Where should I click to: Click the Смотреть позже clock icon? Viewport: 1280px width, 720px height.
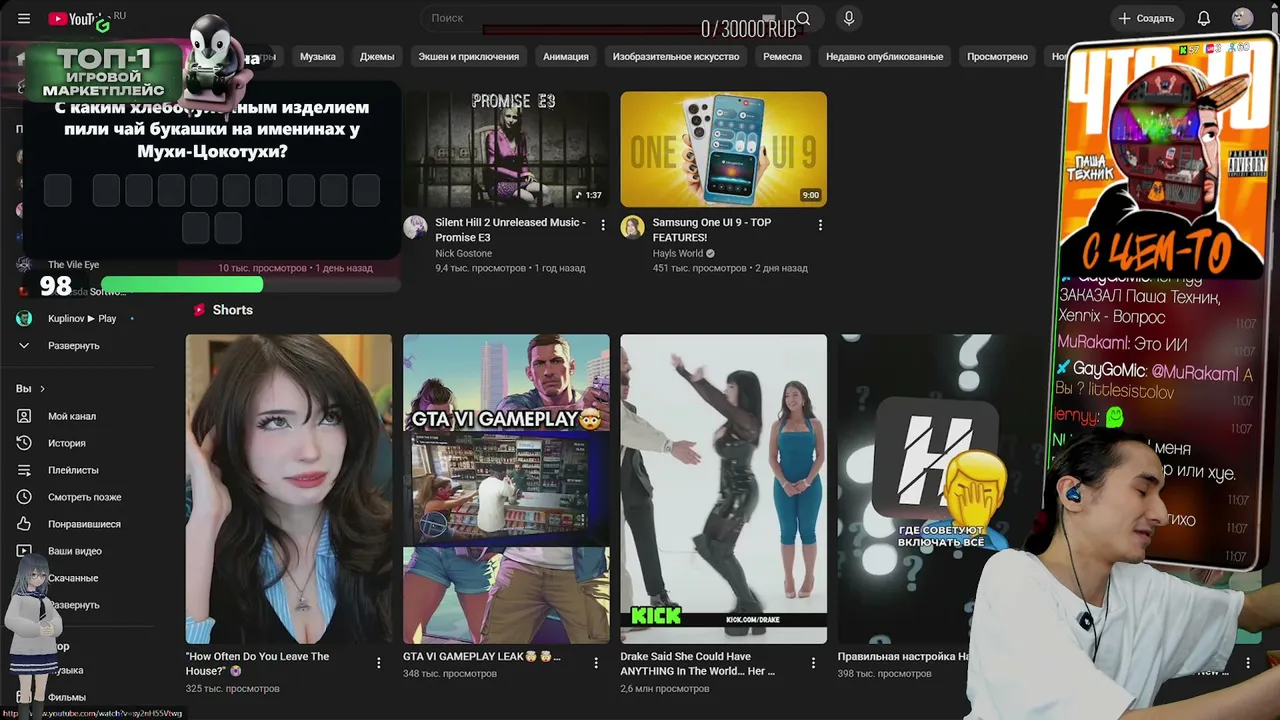[x=24, y=497]
